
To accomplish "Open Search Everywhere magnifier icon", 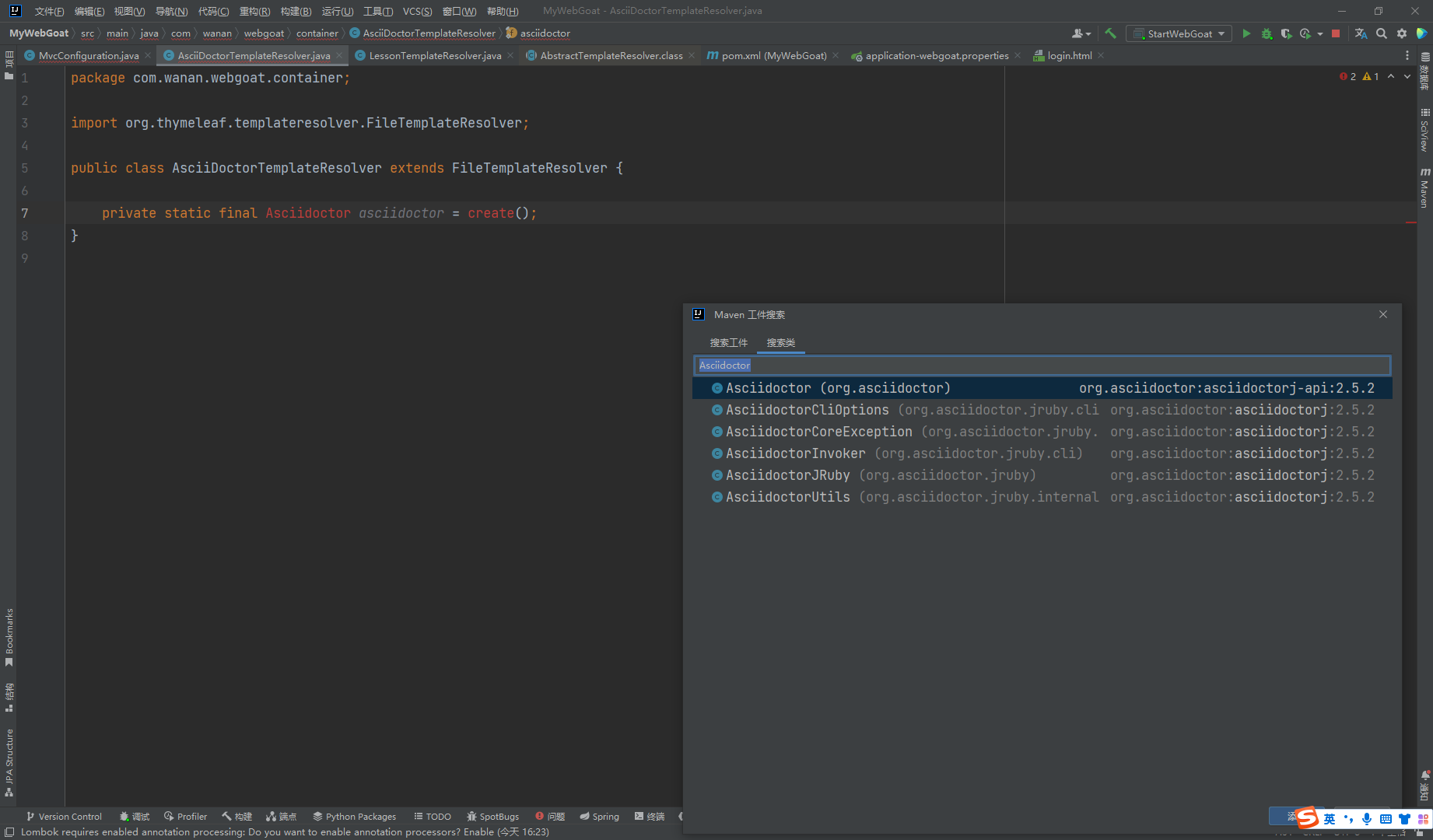I will click(1382, 33).
